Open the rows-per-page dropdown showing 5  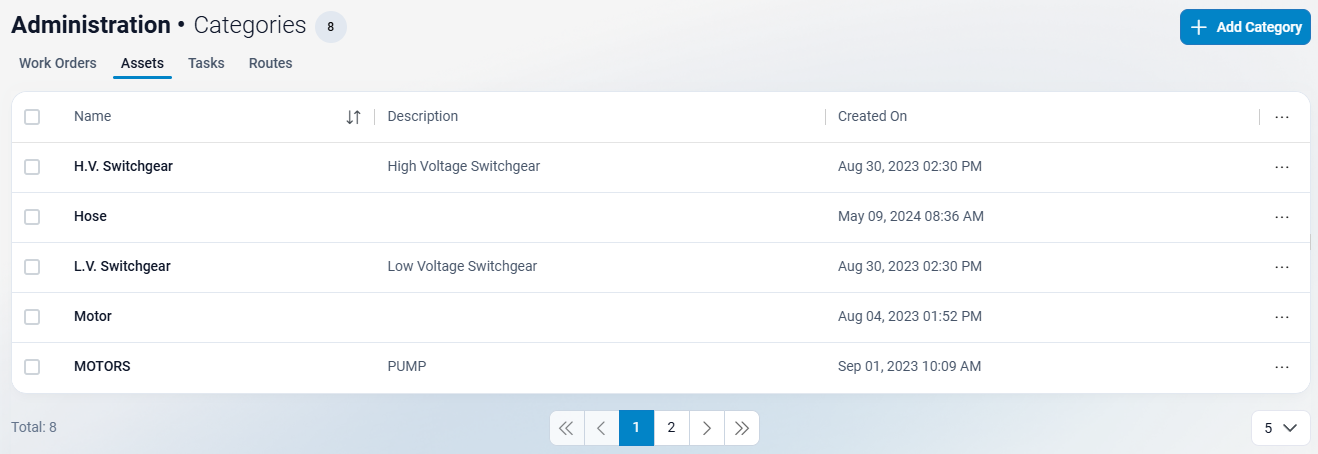point(1280,428)
